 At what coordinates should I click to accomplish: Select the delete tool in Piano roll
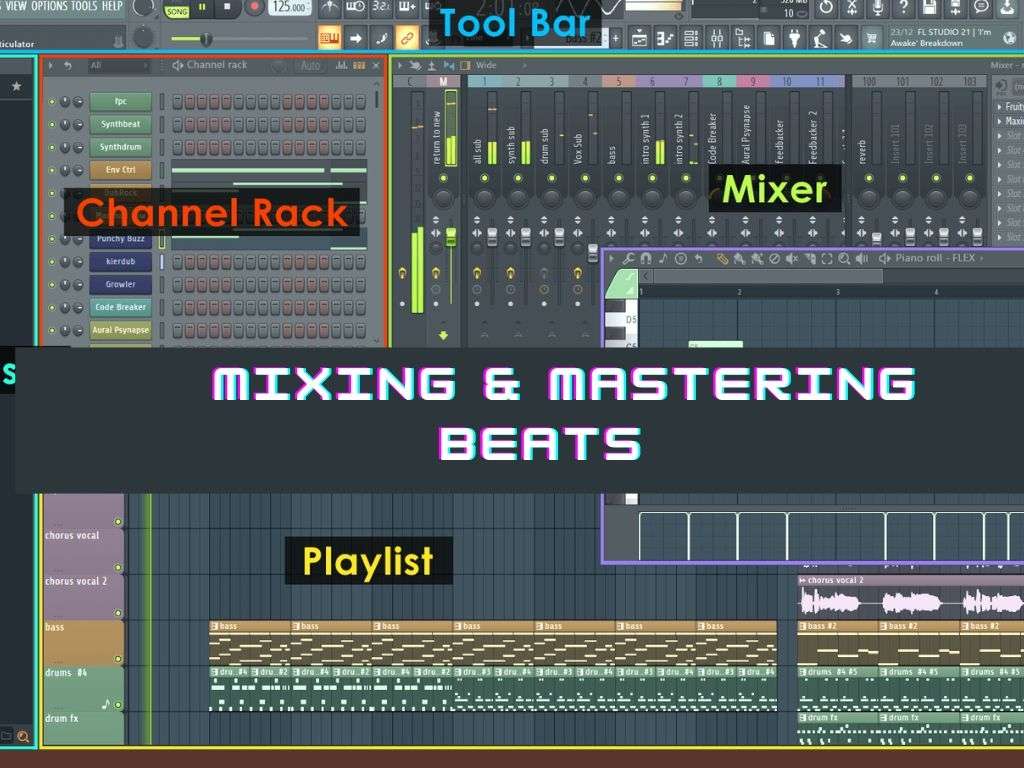point(775,259)
